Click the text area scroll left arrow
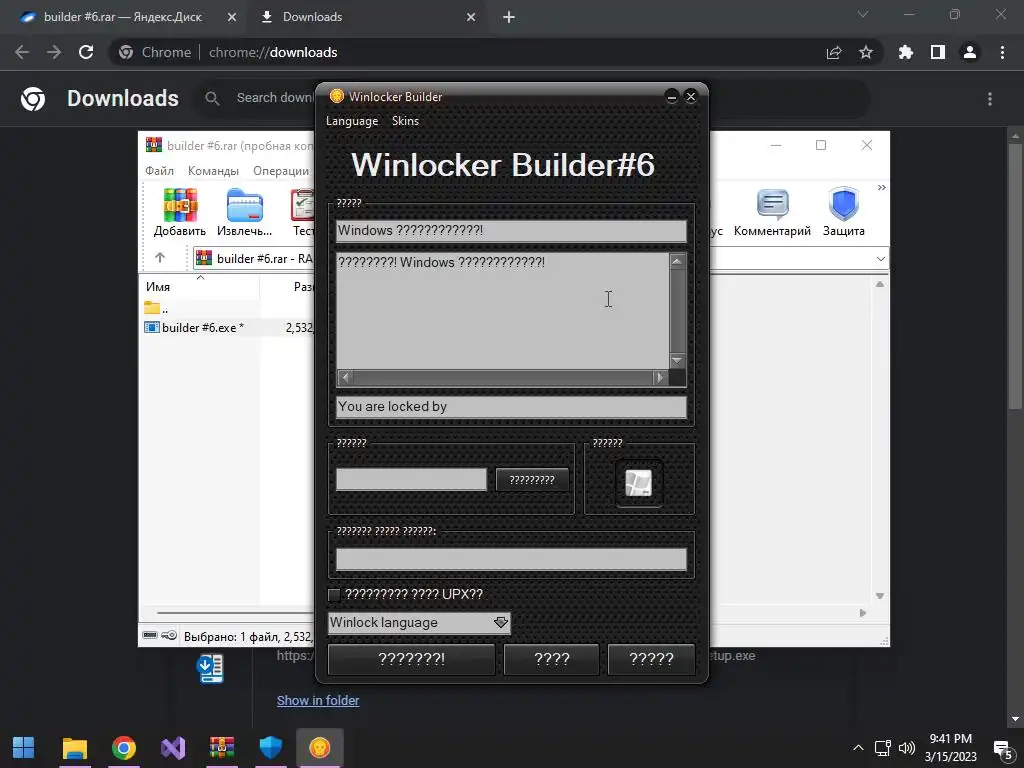Viewport: 1024px width, 768px height. click(345, 377)
